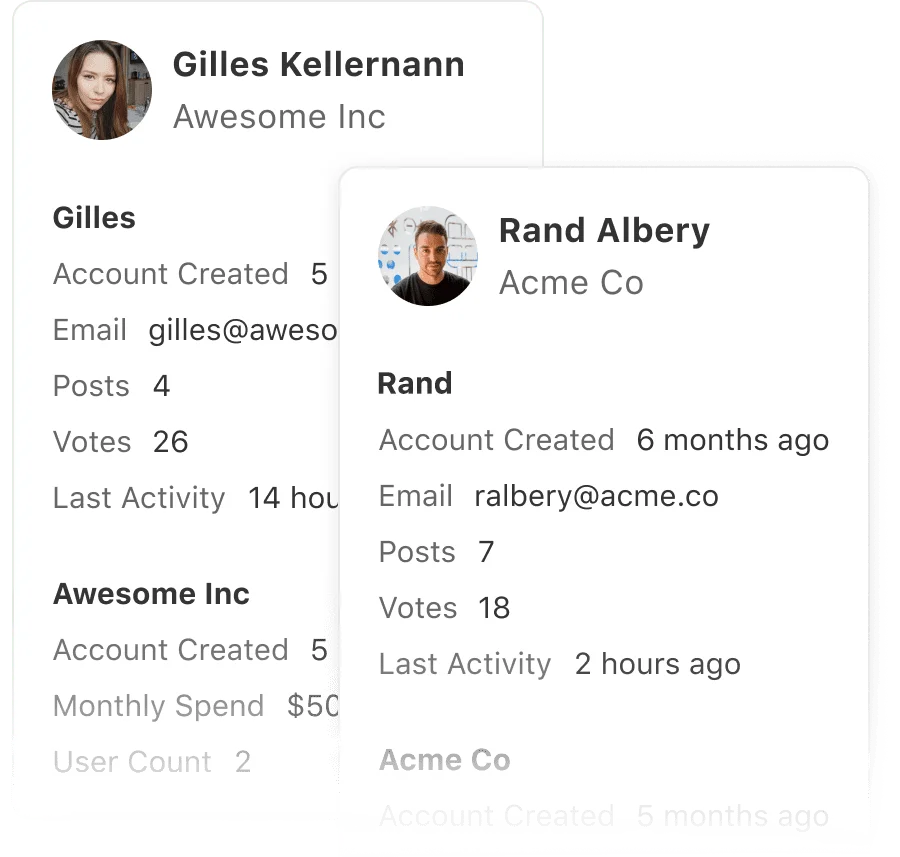Screen dimensions: 900x857
Task: Select the Rand section heading
Action: (414, 383)
